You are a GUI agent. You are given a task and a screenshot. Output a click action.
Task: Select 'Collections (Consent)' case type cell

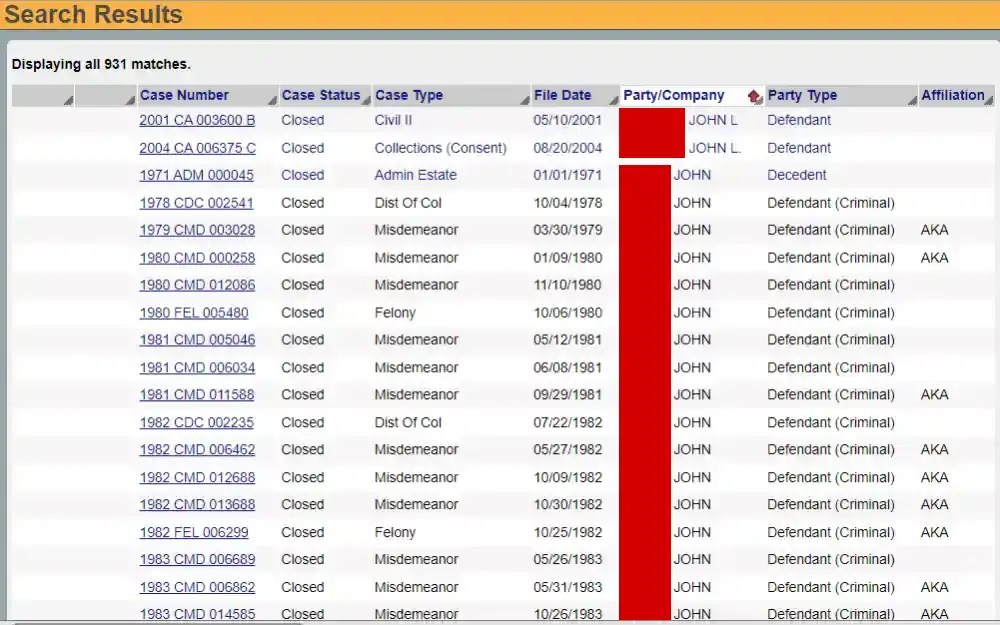click(440, 148)
